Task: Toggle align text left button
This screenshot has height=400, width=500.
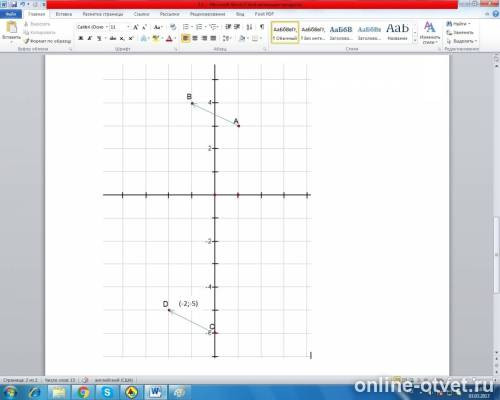Action: coord(186,38)
